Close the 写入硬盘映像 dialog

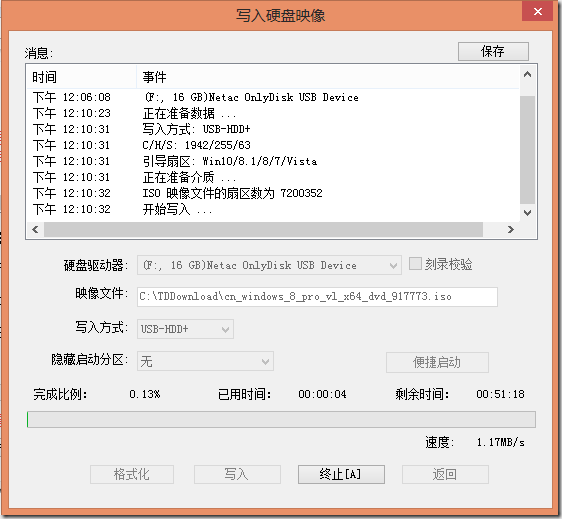click(x=538, y=11)
